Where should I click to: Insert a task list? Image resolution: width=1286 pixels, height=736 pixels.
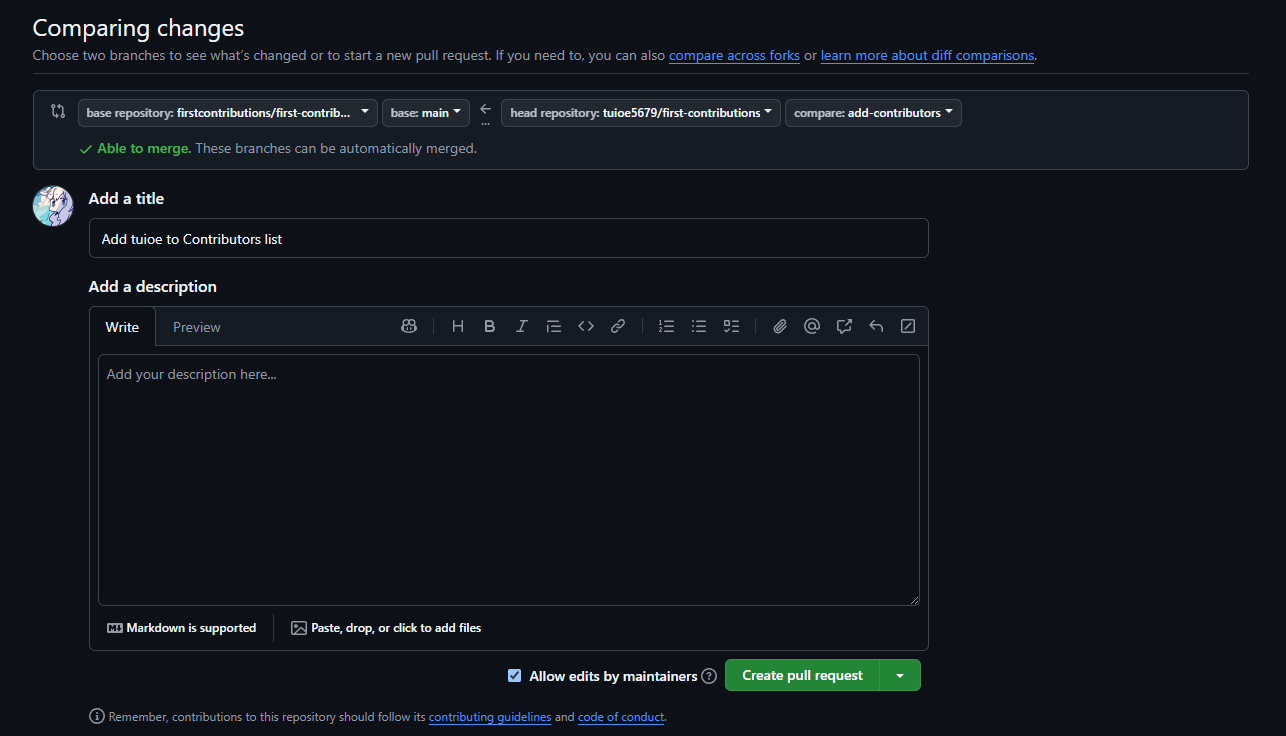pyautogui.click(x=731, y=326)
